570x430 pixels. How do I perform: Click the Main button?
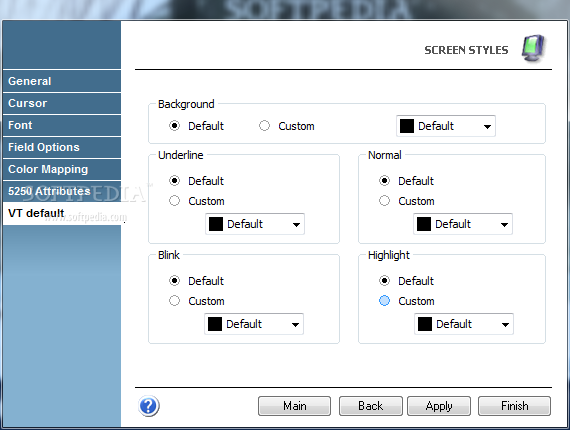click(294, 406)
